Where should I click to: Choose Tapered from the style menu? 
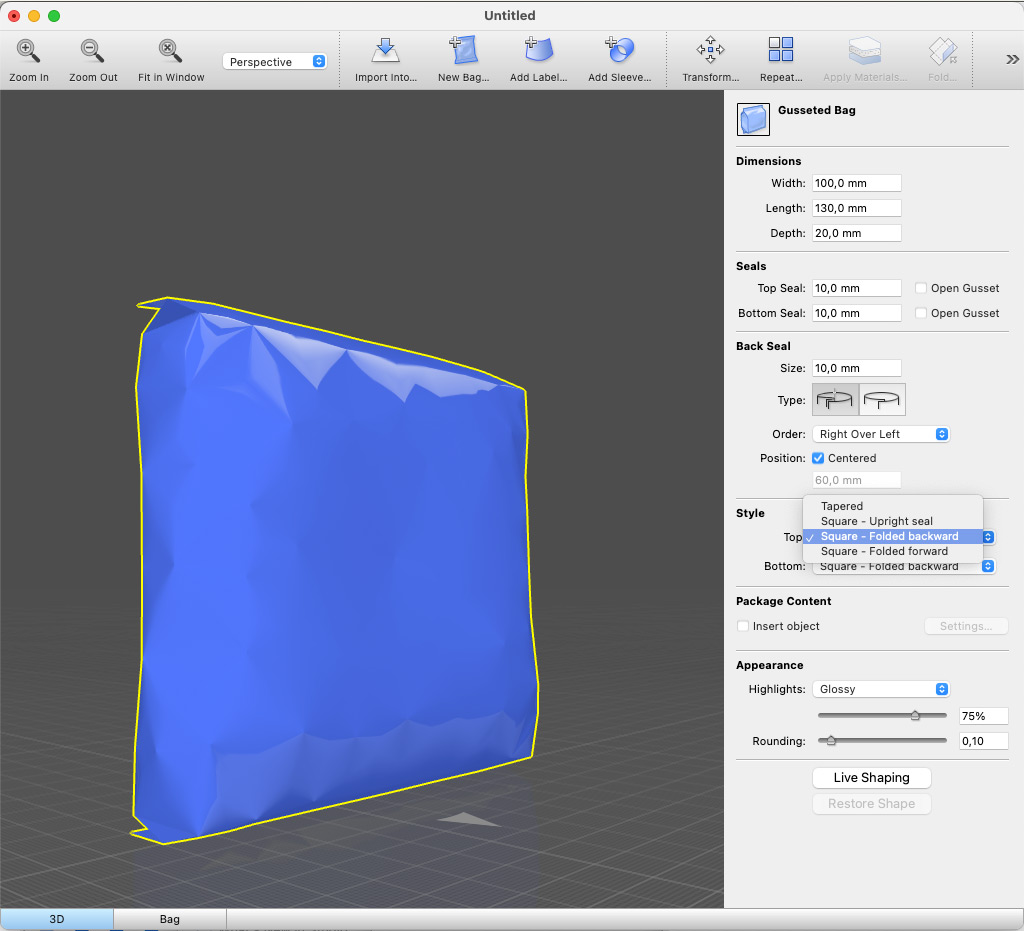pyautogui.click(x=842, y=506)
